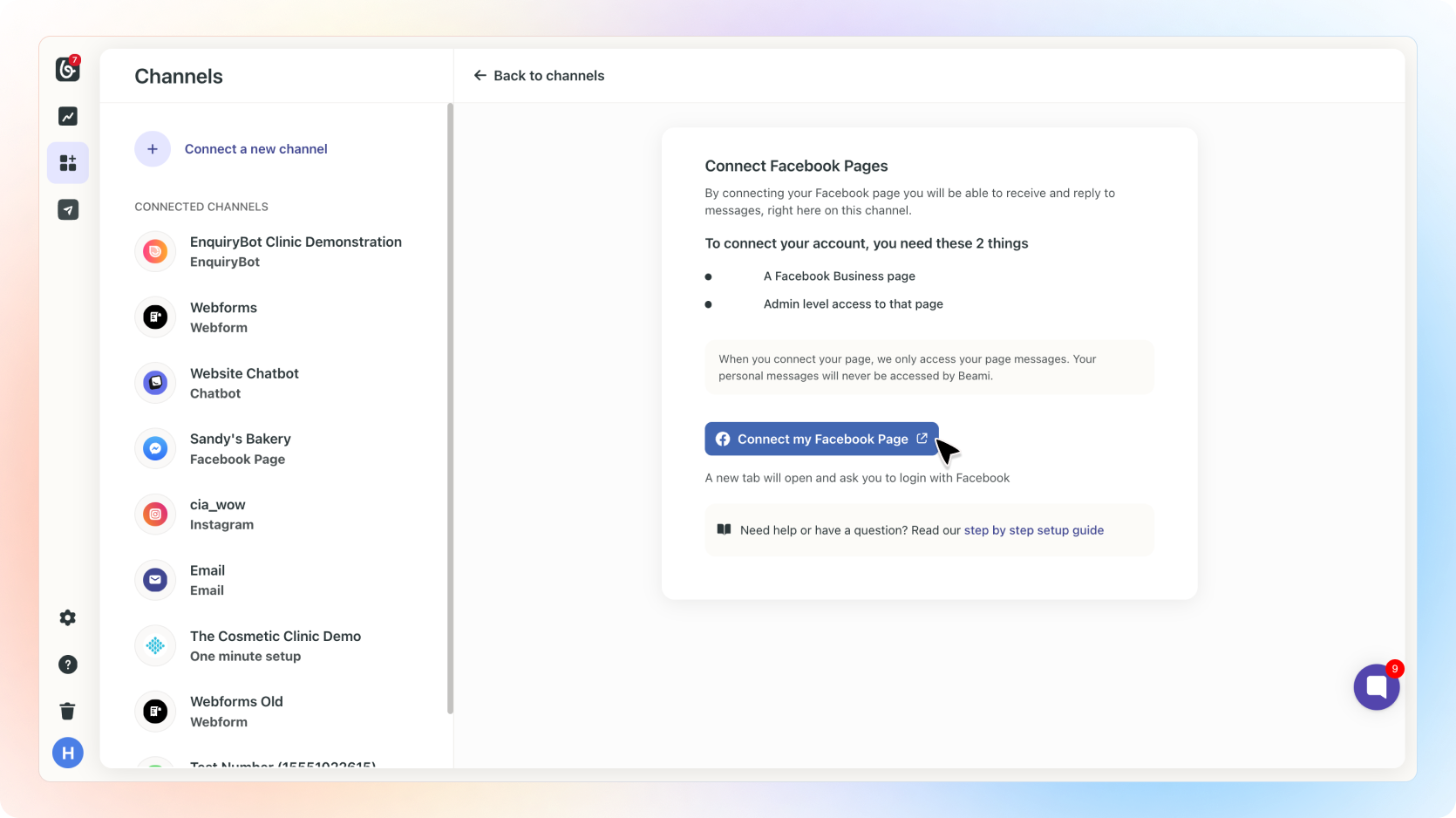Viewport: 1456px width, 818px height.
Task: Select EnquiryBot Clinic Demonstration channel
Action: click(x=295, y=251)
